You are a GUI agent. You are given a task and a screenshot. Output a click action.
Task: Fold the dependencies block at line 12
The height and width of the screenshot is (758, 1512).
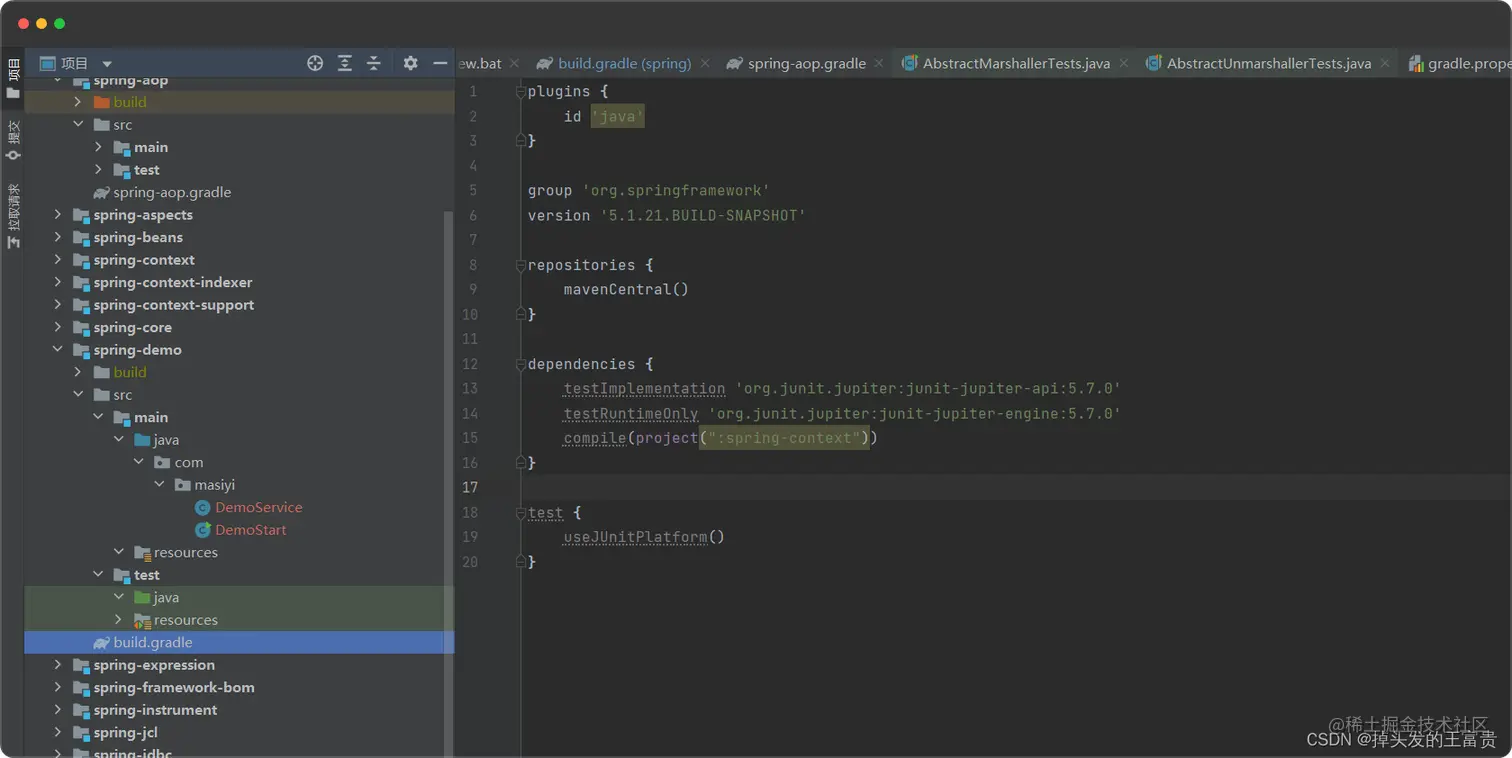520,365
